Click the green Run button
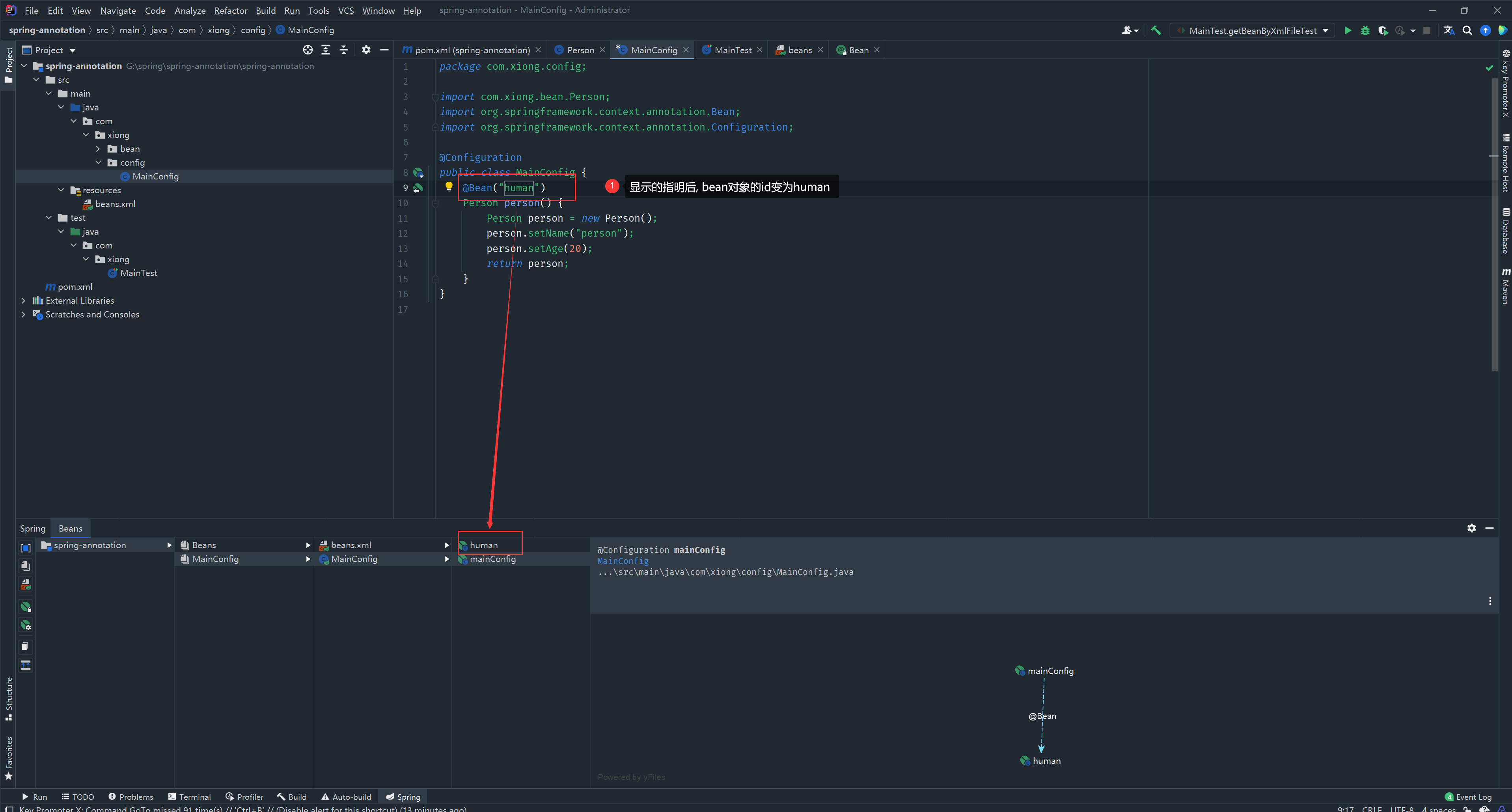 (1348, 30)
